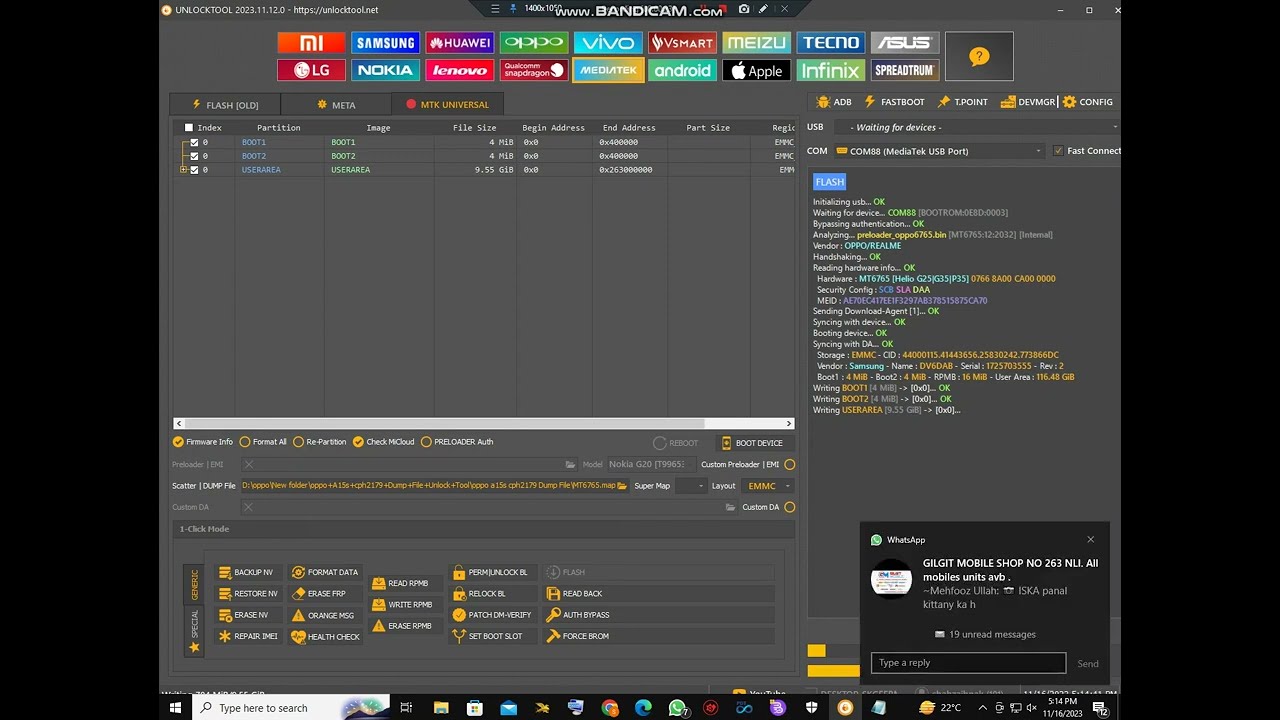Switch to the FLASH [OLD] tab
The image size is (1280, 720).
click(x=225, y=105)
